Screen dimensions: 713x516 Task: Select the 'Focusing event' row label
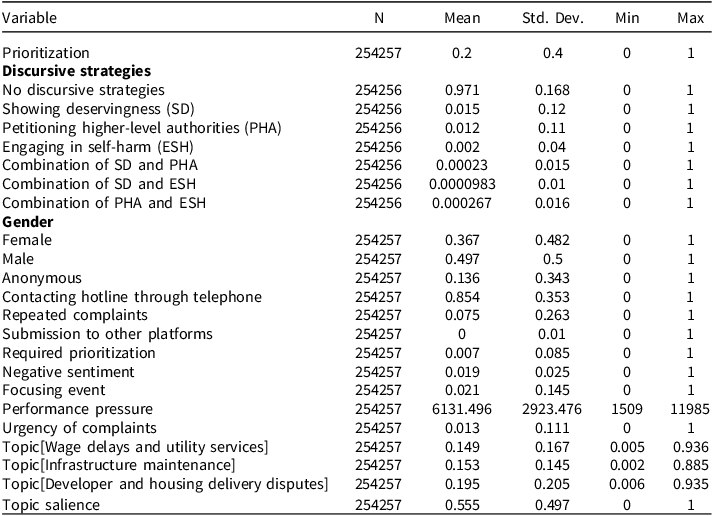pos(54,390)
